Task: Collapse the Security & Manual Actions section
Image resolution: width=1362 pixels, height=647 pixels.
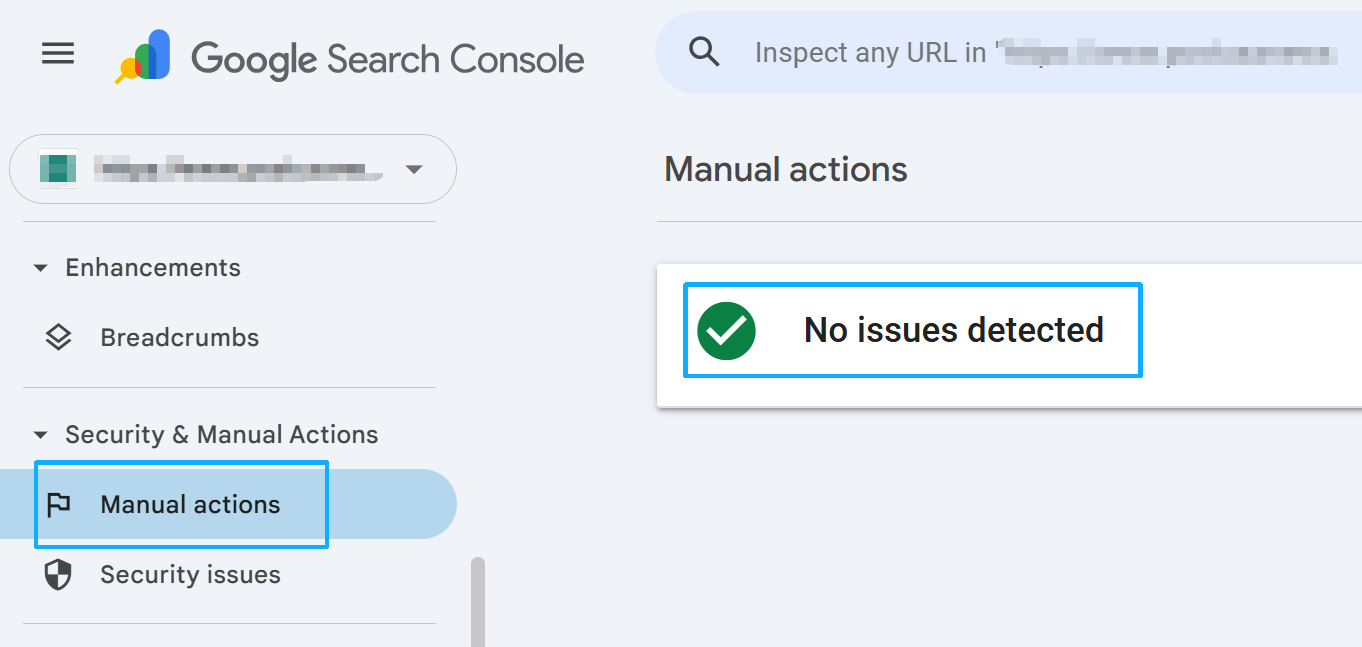Action: [40, 434]
